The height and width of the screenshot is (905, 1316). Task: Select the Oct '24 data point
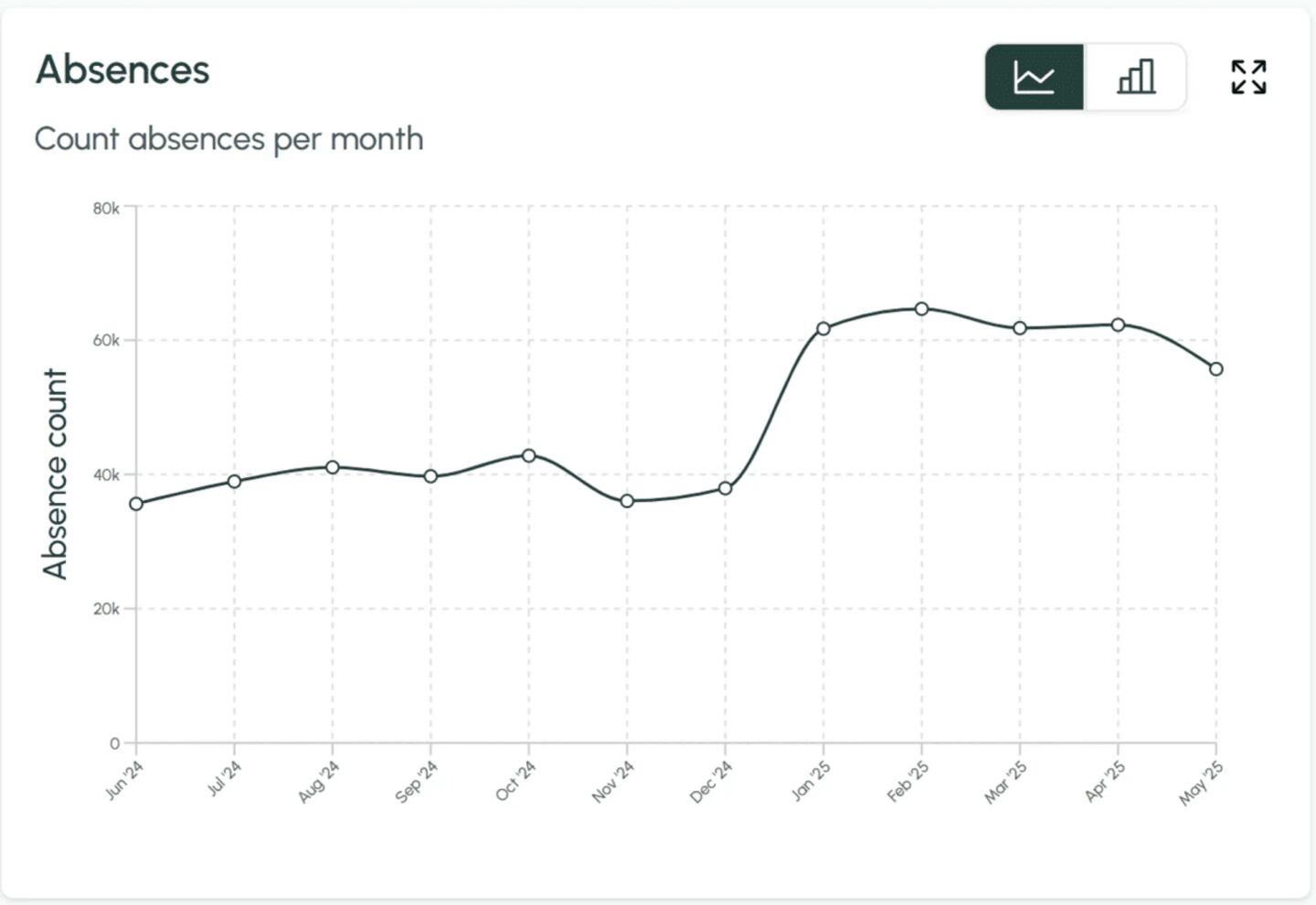pyautogui.click(x=529, y=455)
